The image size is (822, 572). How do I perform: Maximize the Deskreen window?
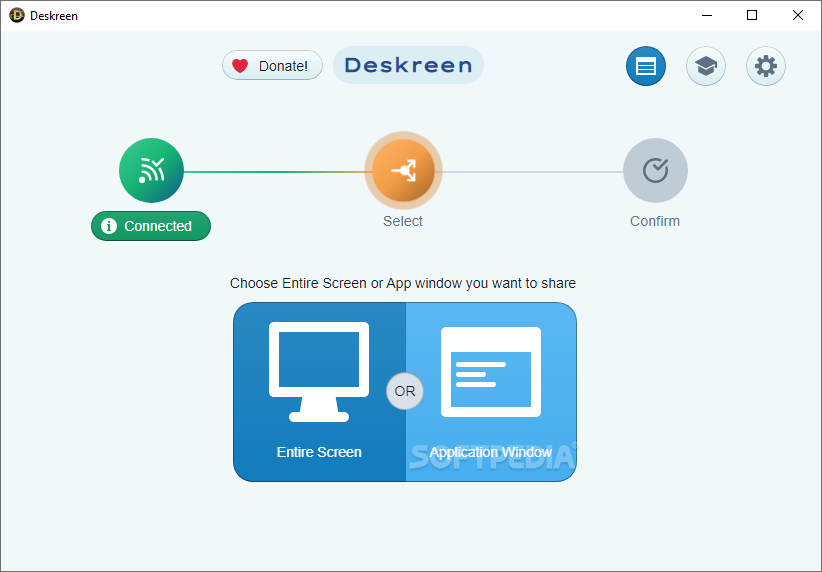752,15
